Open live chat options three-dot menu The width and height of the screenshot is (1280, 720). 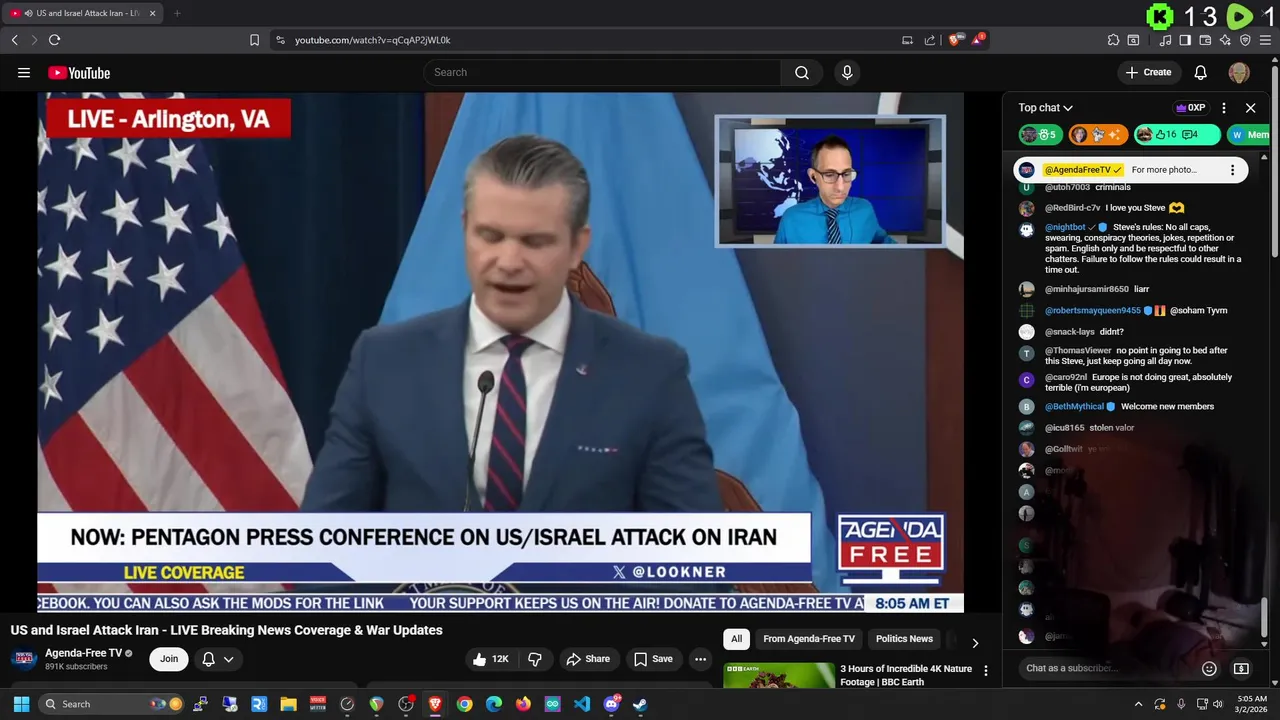click(x=1224, y=108)
